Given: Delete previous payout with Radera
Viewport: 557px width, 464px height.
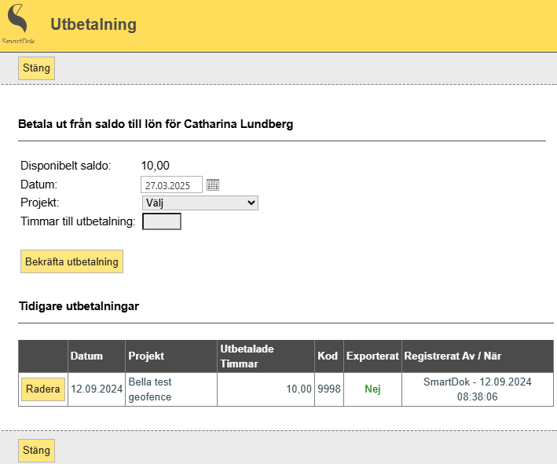Looking at the screenshot, I should pos(43,389).
